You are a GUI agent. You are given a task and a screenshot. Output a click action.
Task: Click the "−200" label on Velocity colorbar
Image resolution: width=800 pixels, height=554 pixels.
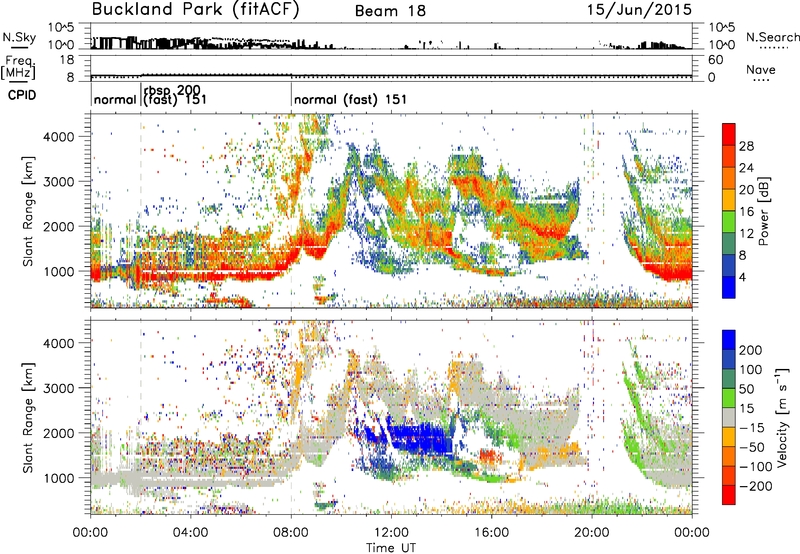pos(756,486)
